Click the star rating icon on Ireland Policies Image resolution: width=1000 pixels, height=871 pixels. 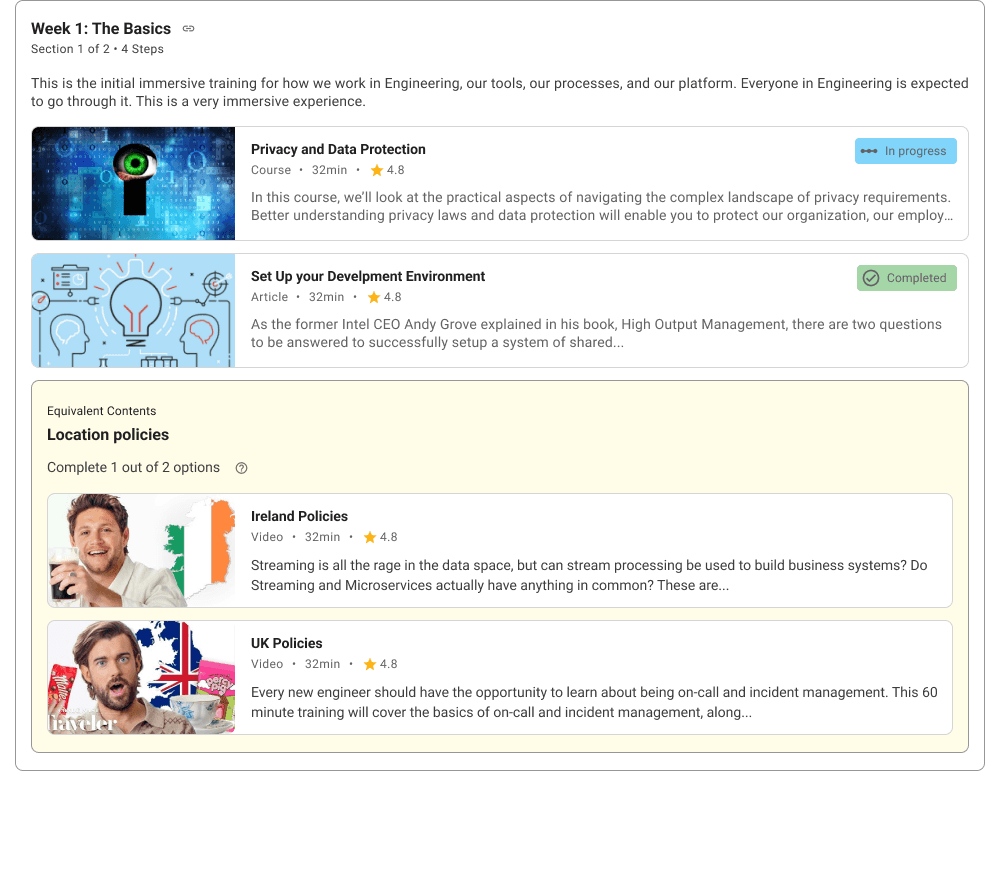coord(370,538)
